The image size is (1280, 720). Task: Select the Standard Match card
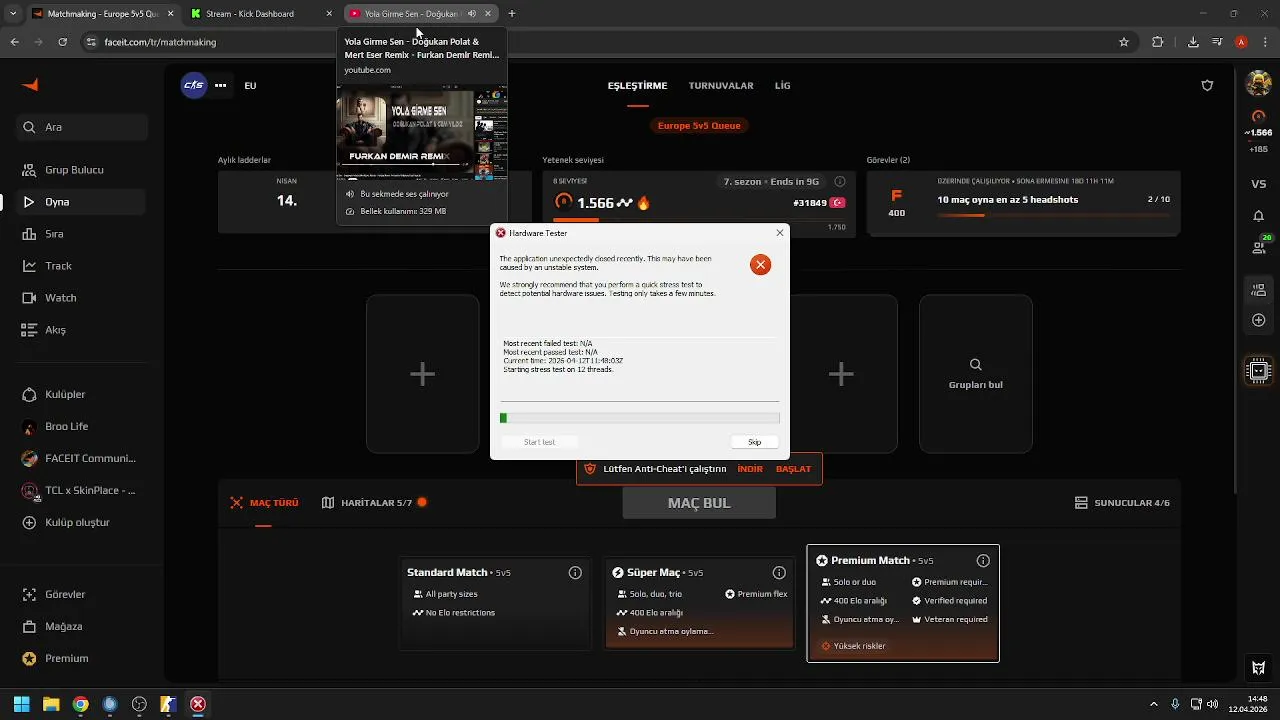tap(493, 604)
